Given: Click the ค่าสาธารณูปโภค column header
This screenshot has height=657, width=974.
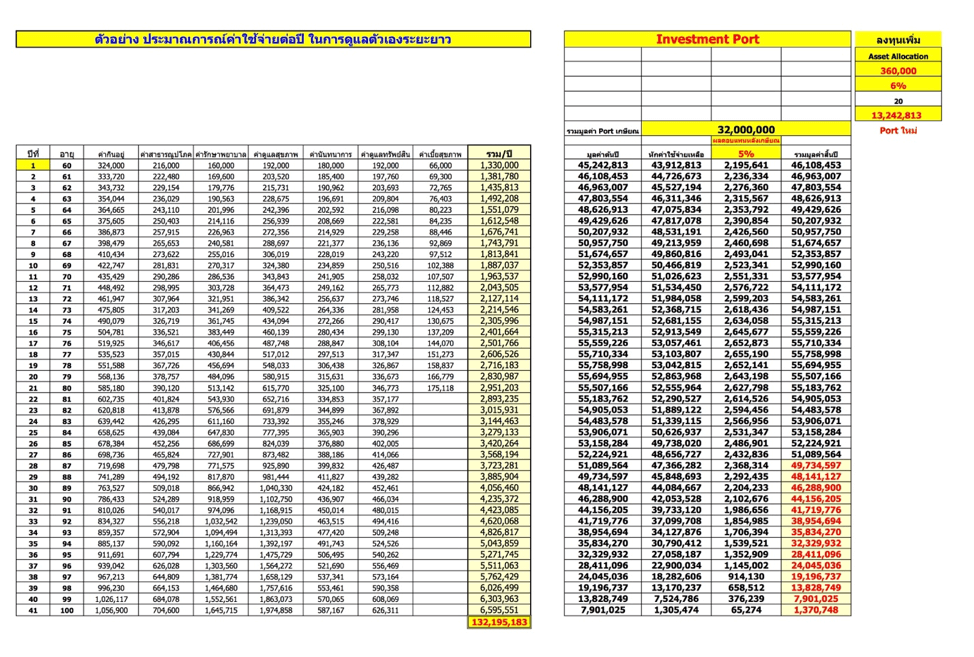Looking at the screenshot, I should pyautogui.click(x=165, y=153).
